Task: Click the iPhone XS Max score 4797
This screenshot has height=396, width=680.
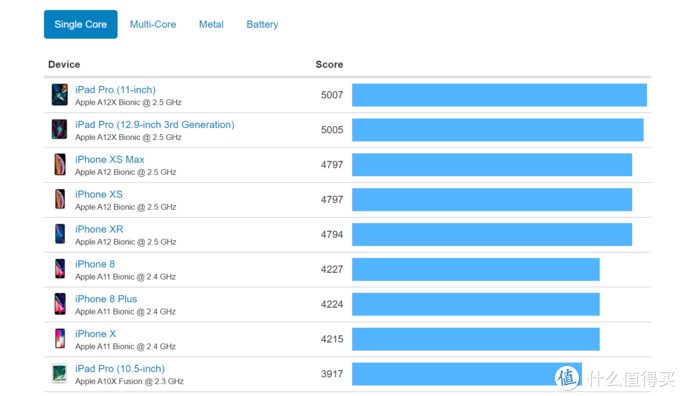Action: point(332,165)
